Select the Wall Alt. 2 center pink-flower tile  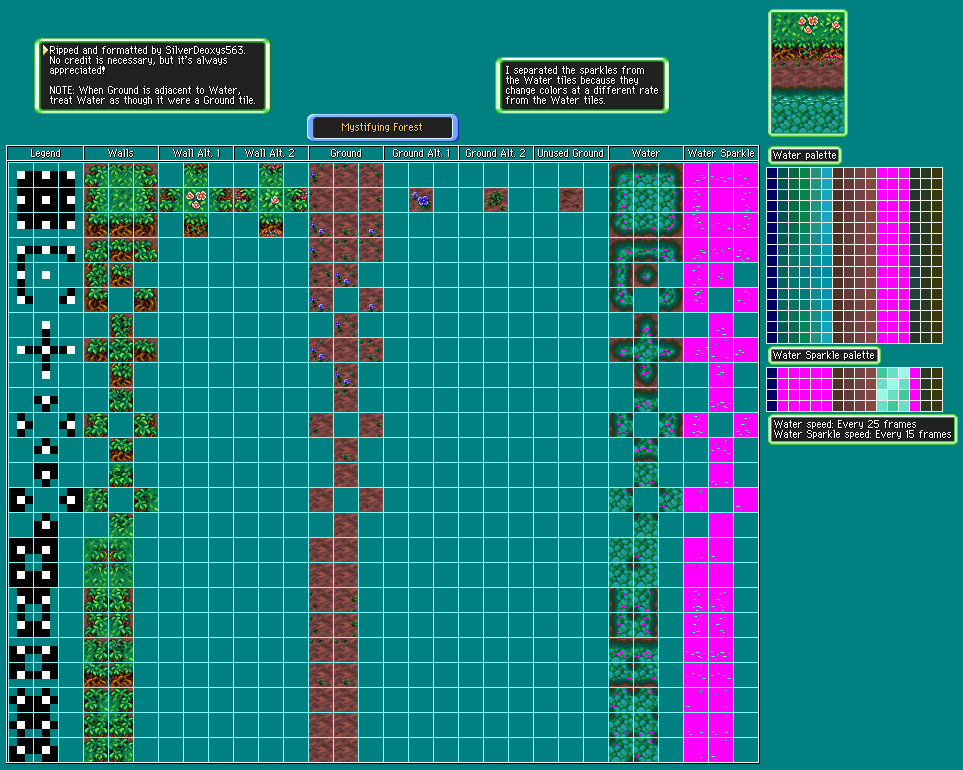point(271,200)
